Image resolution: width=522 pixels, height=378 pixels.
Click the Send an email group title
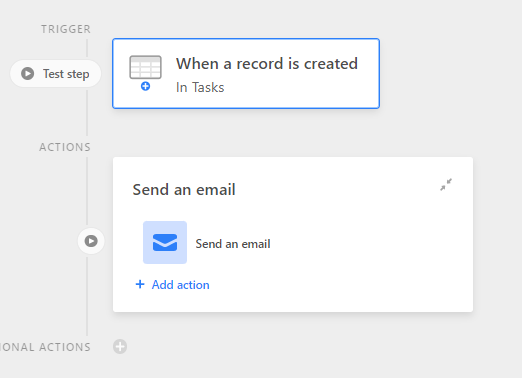point(184,190)
